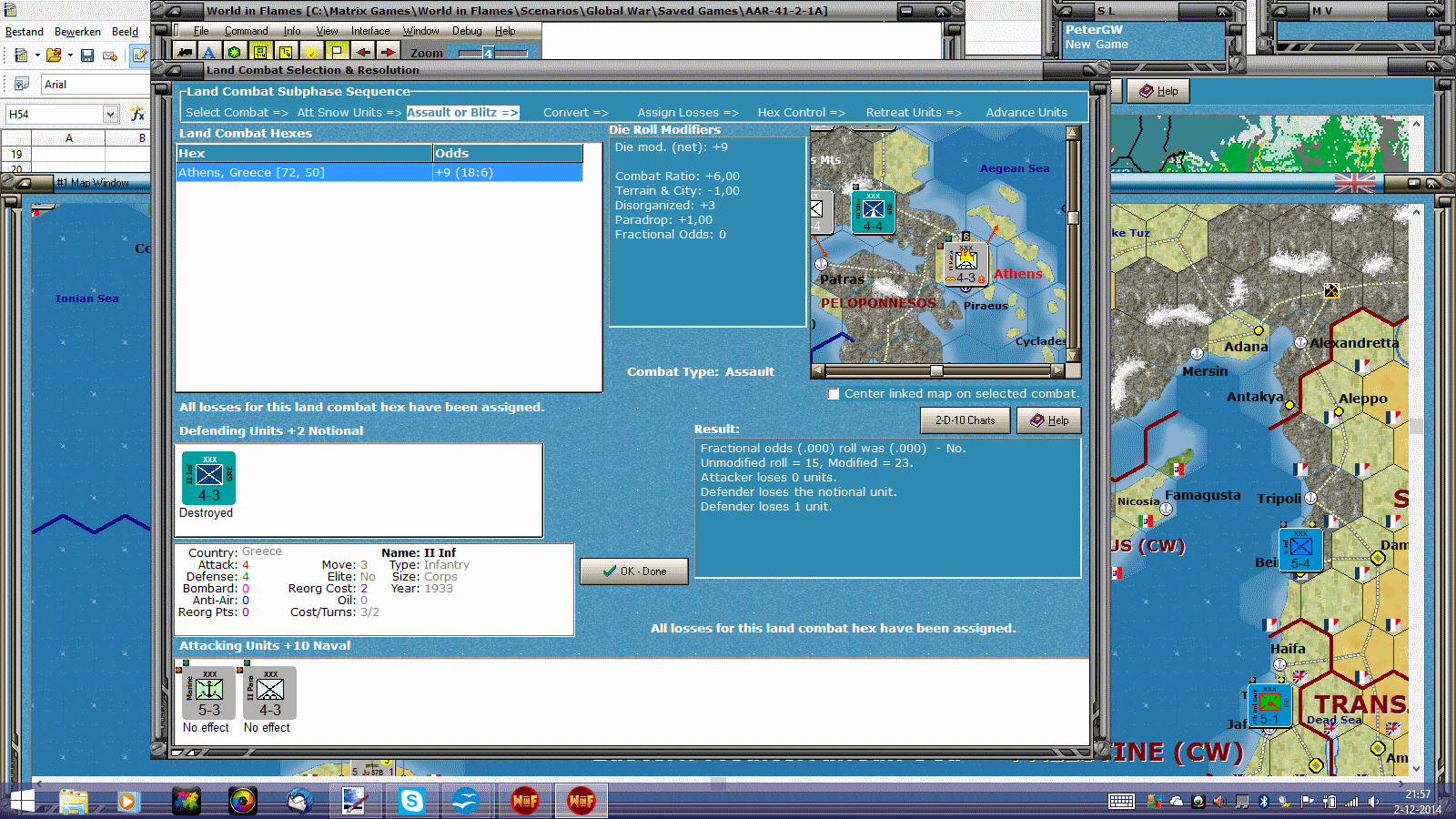The width and height of the screenshot is (1456, 819).
Task: Click the Help button in background window
Action: (x=1158, y=91)
